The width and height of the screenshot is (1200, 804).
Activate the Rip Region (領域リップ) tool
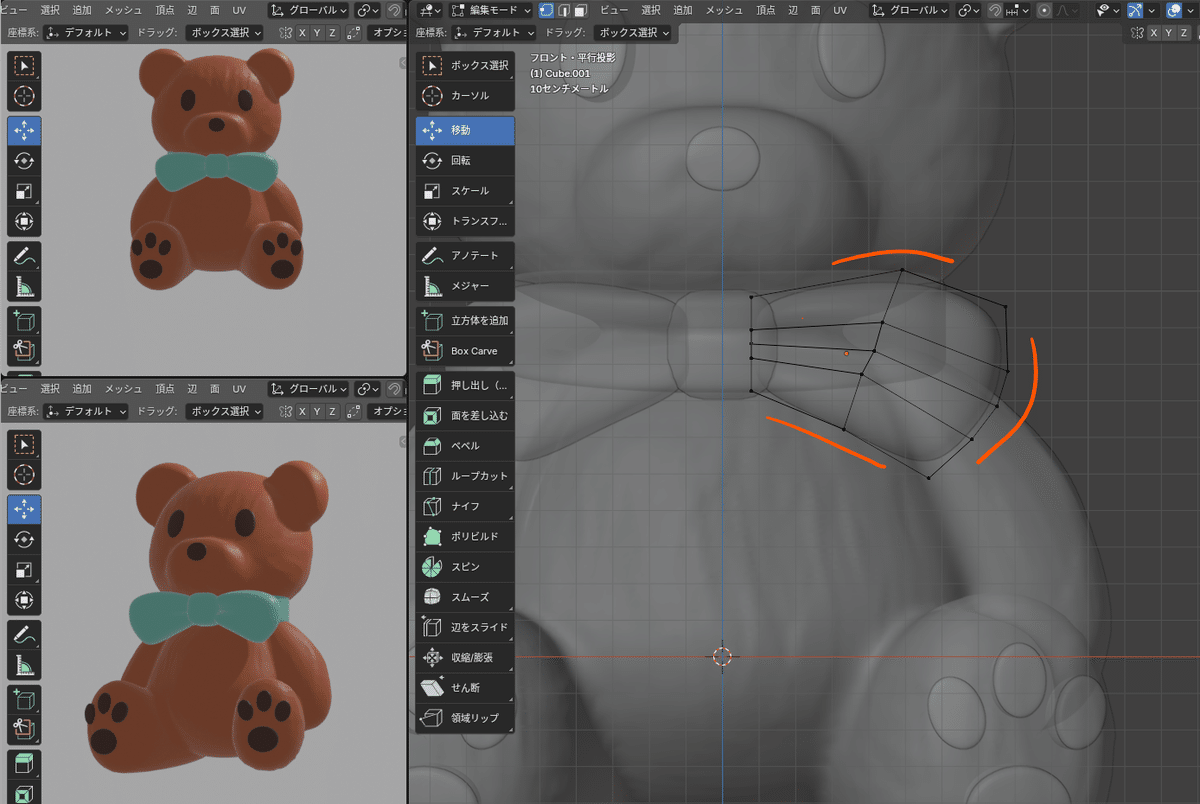tap(465, 718)
